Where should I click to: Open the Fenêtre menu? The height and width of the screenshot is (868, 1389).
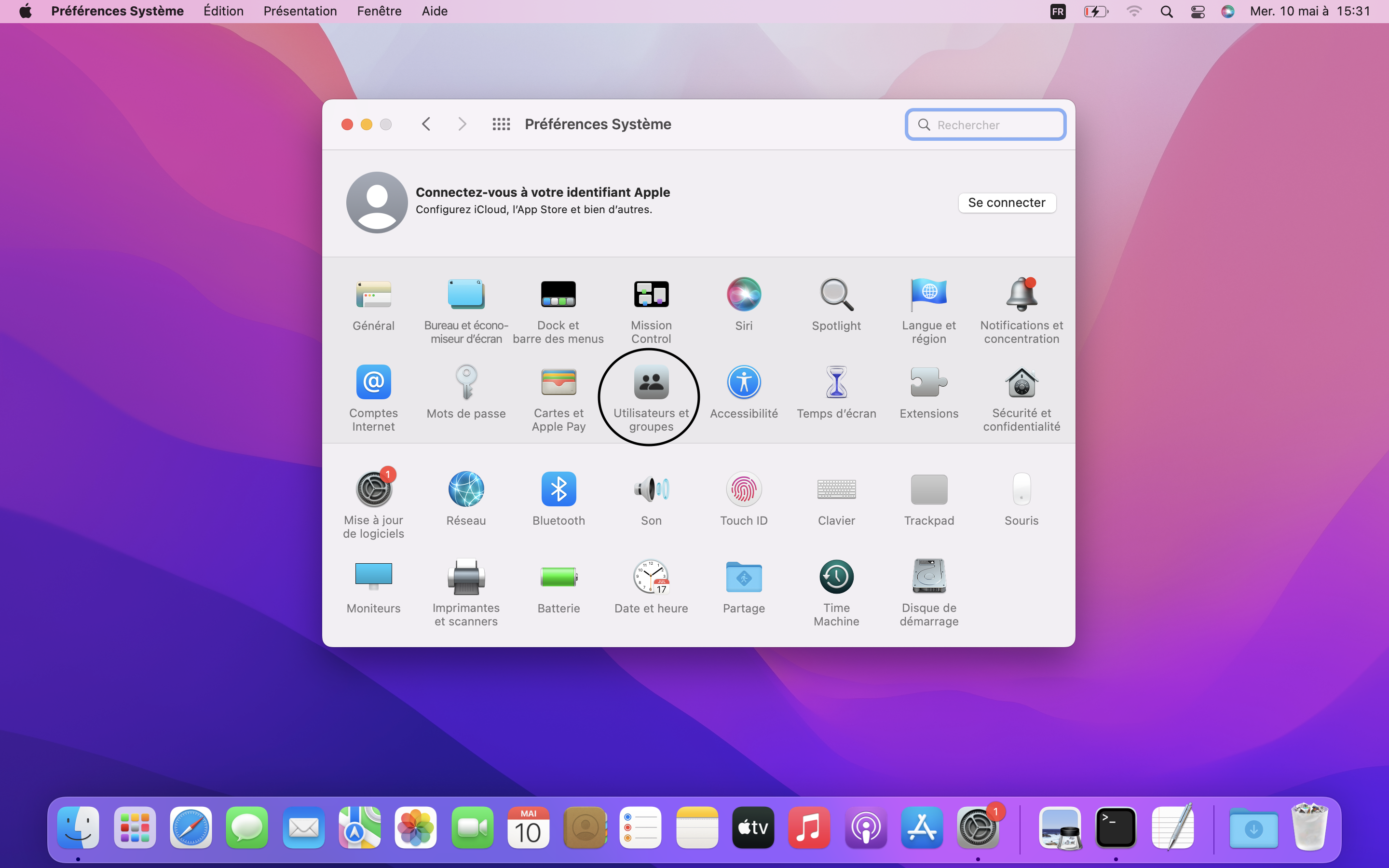pos(379,12)
